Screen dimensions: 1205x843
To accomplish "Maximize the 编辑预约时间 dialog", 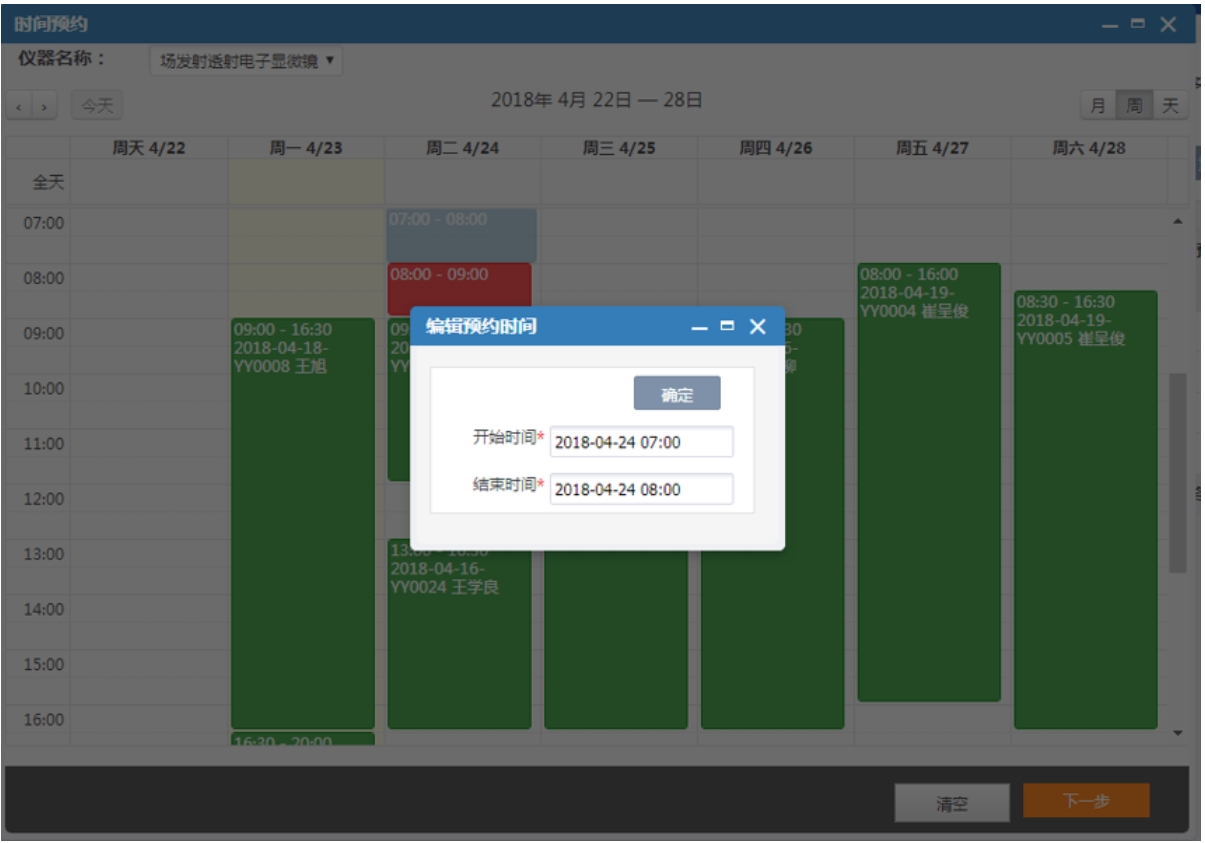I will coord(727,326).
